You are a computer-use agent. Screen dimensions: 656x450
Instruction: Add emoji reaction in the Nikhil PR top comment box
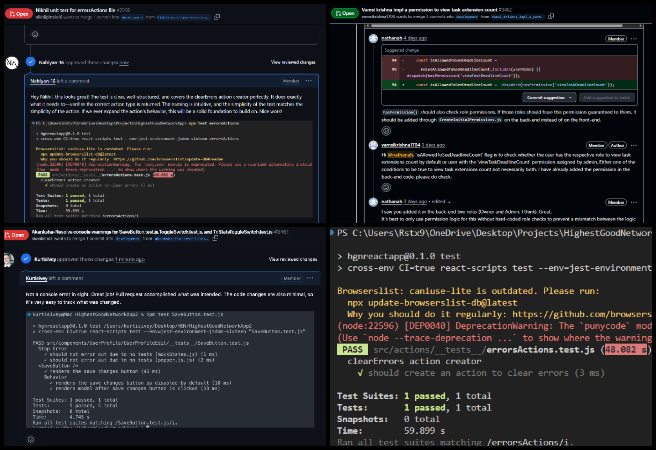click(35, 34)
